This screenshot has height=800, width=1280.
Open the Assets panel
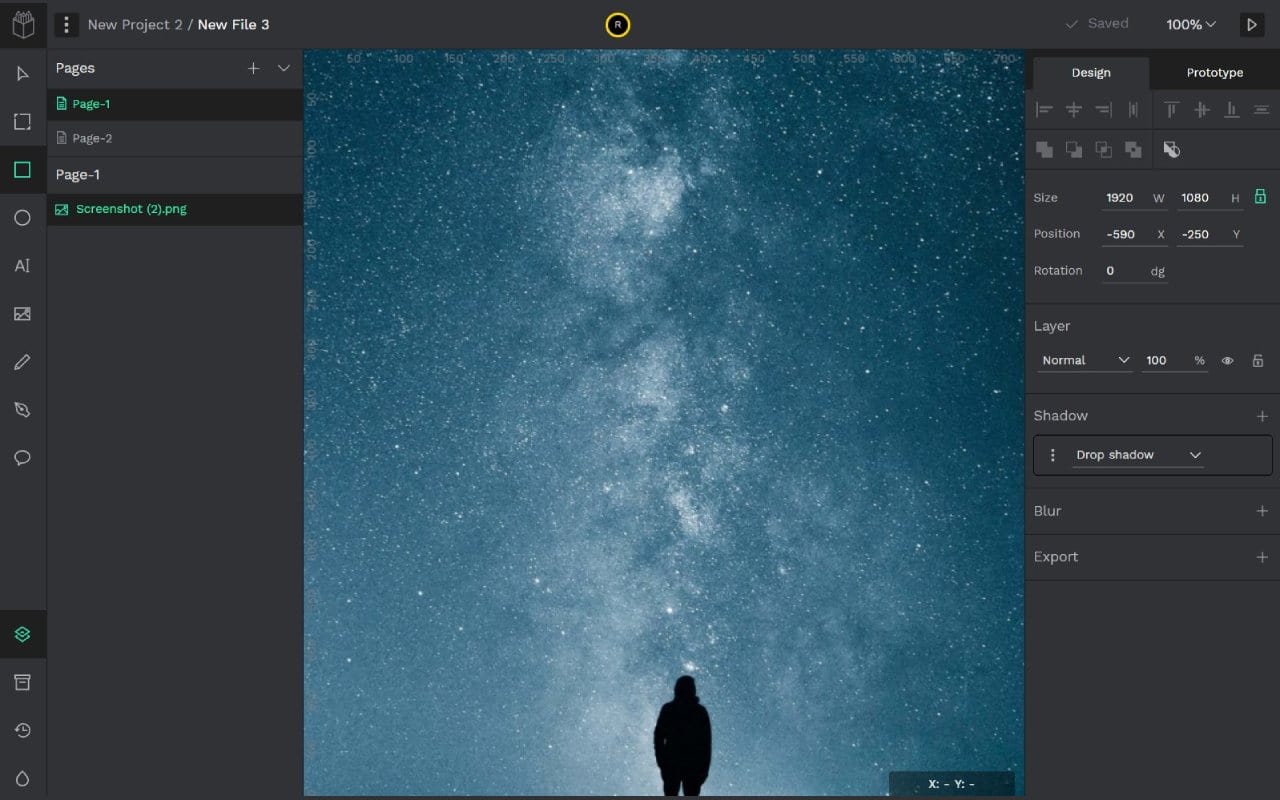click(x=22, y=681)
